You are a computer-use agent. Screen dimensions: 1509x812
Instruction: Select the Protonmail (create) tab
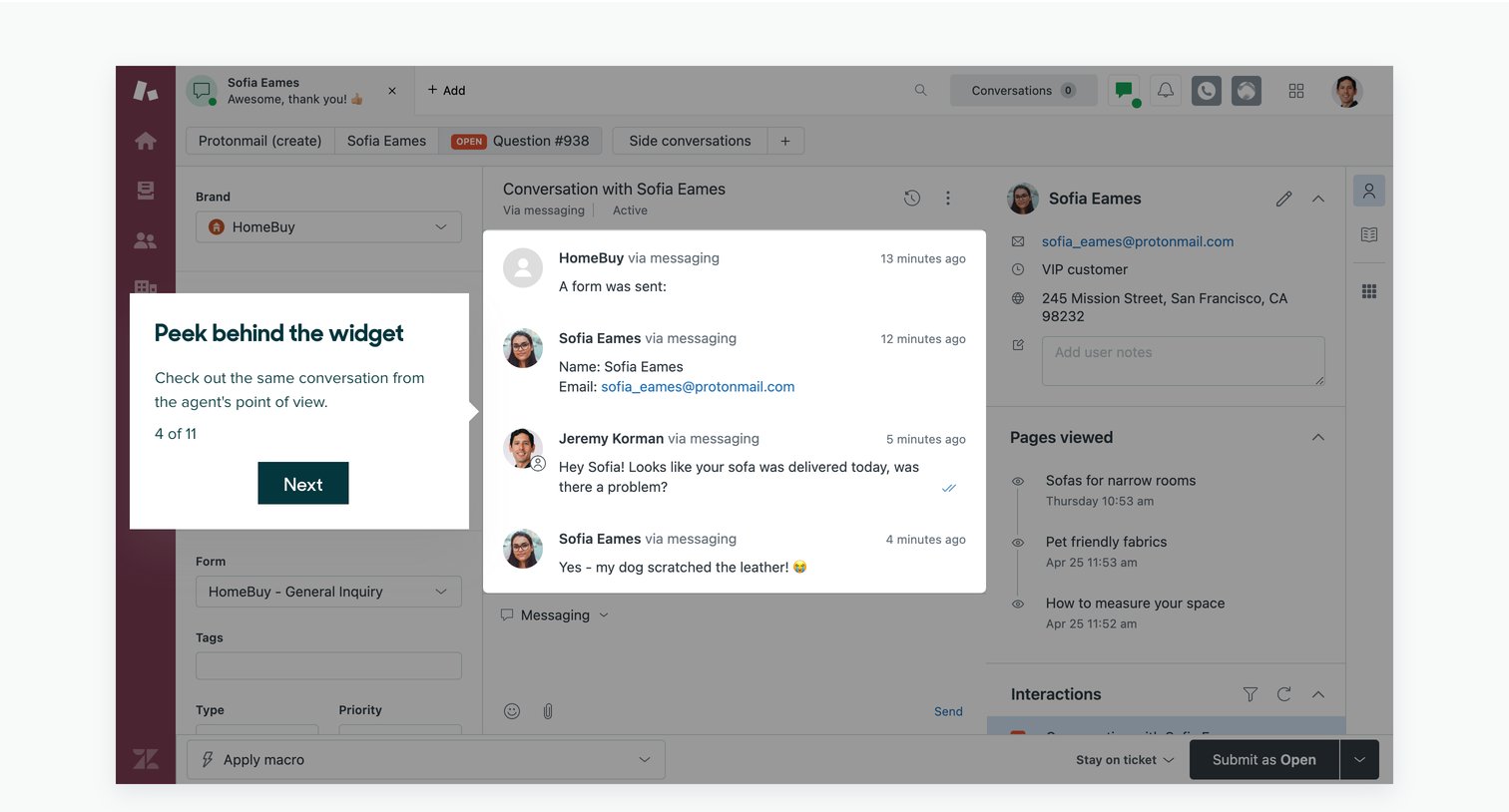click(260, 141)
